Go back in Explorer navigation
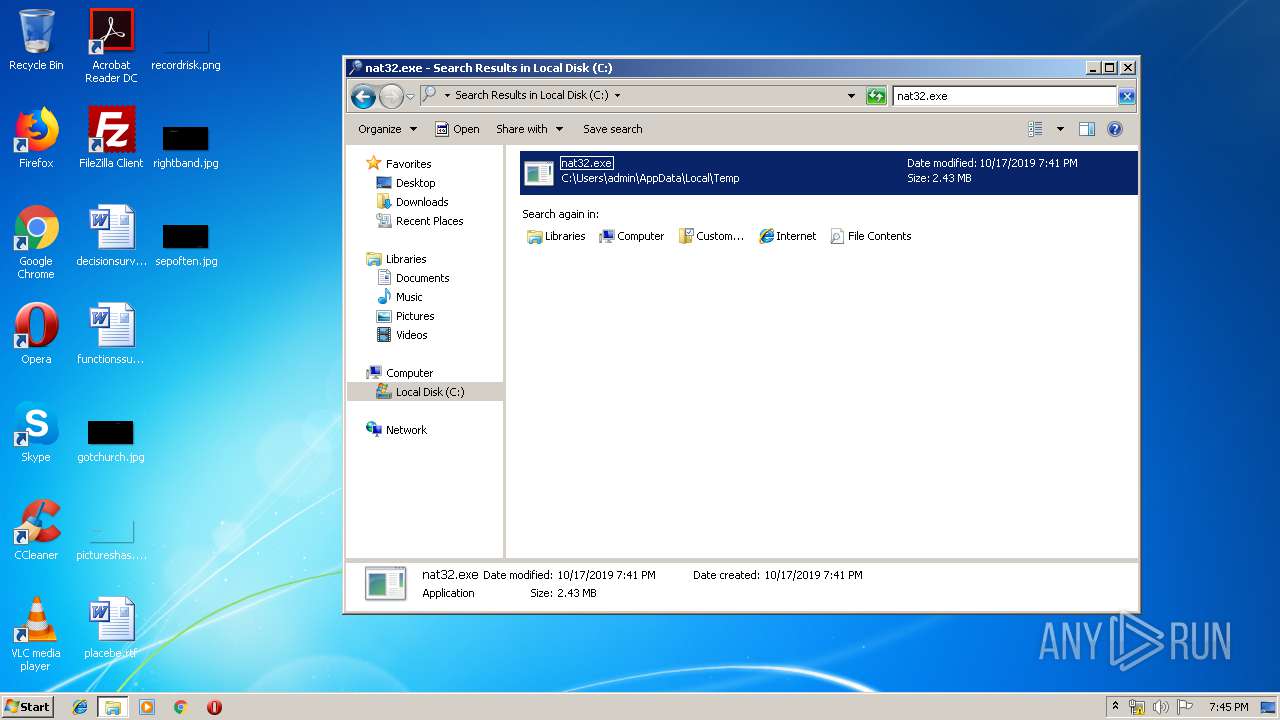Viewport: 1280px width, 720px height. (x=364, y=96)
